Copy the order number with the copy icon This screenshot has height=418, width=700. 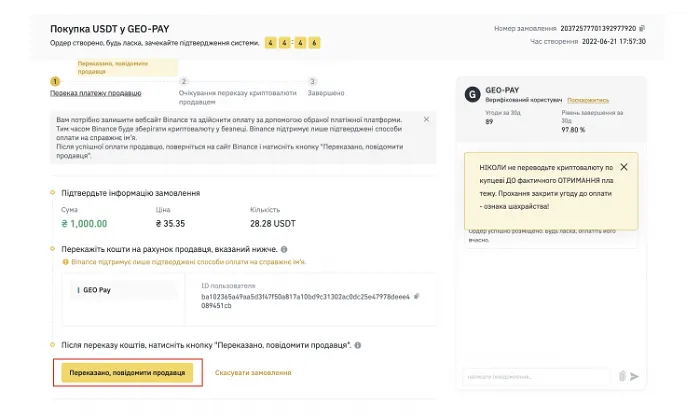click(642, 28)
